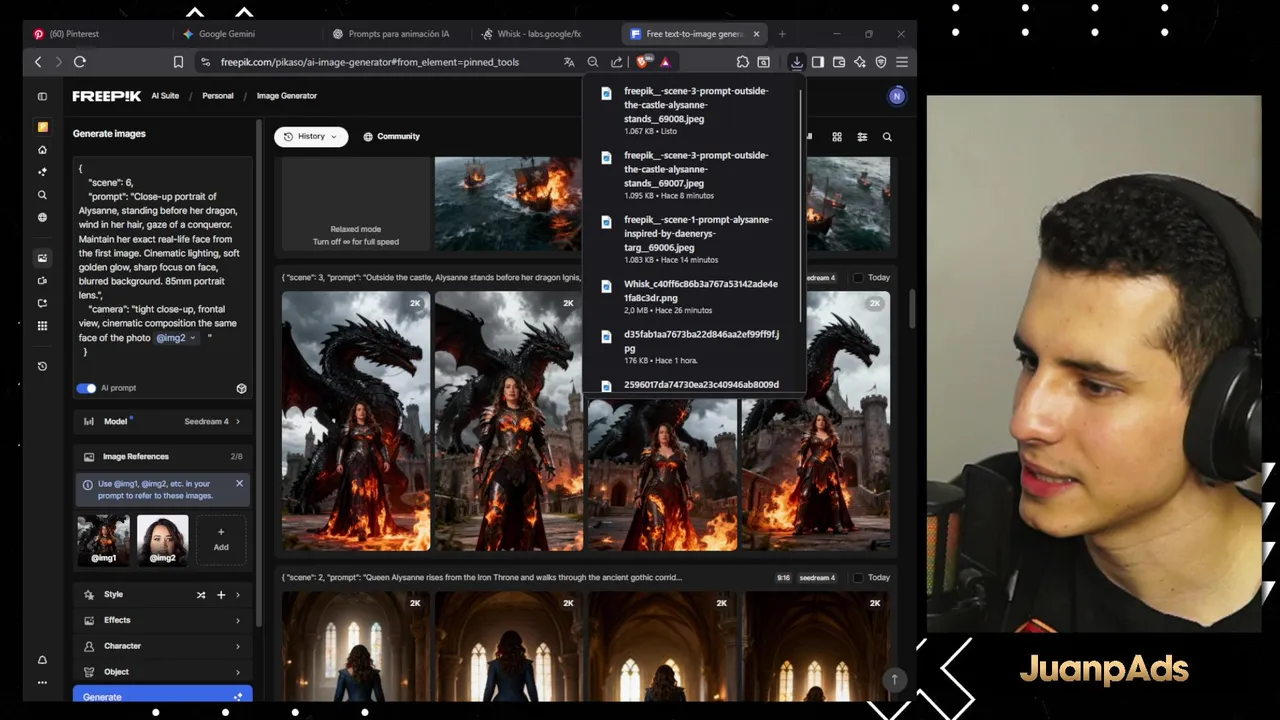Open the video generator sidebar icon
This screenshot has width=1280, height=720.
point(42,281)
